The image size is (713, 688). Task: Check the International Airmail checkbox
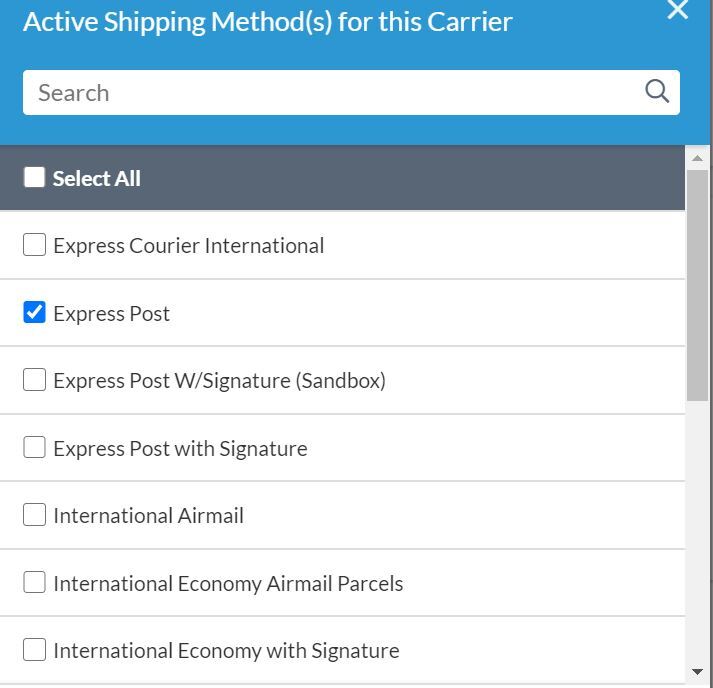35,515
